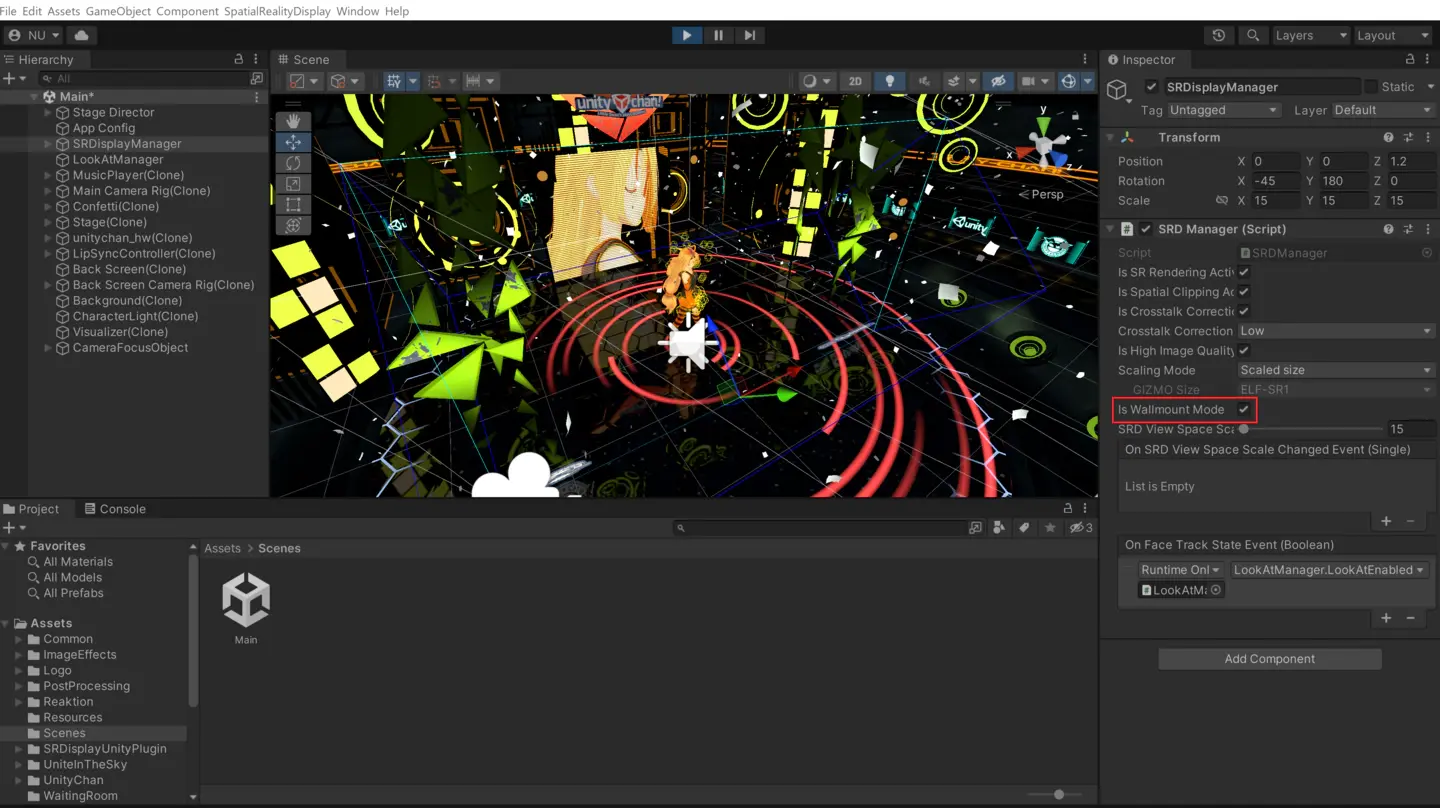Open Unity cloud services icon
The height and width of the screenshot is (808, 1440).
[x=81, y=35]
